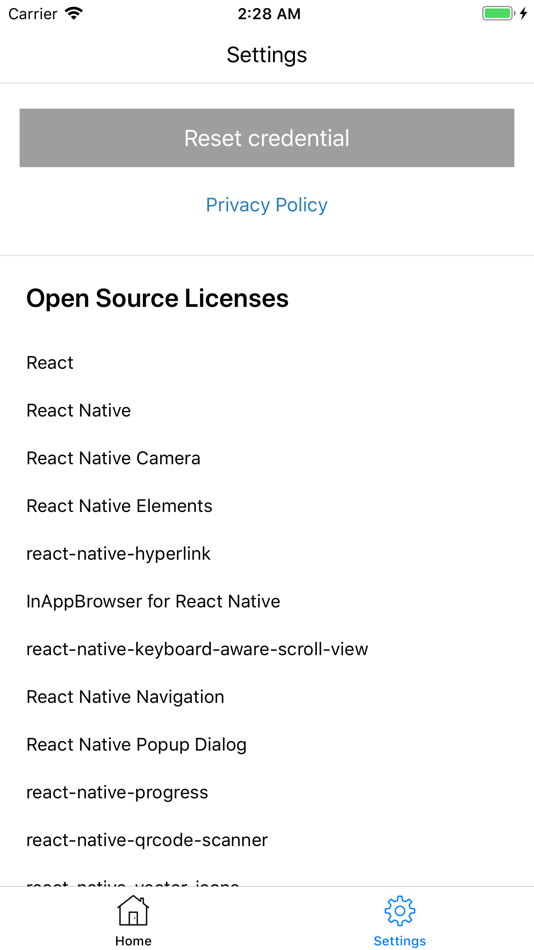Tap the battery icon in status bar

point(499,14)
